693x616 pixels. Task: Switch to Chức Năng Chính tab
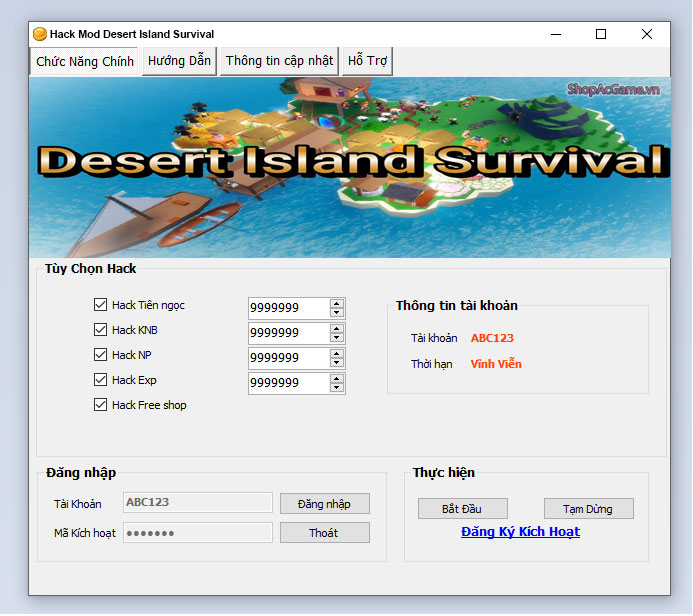point(84,61)
